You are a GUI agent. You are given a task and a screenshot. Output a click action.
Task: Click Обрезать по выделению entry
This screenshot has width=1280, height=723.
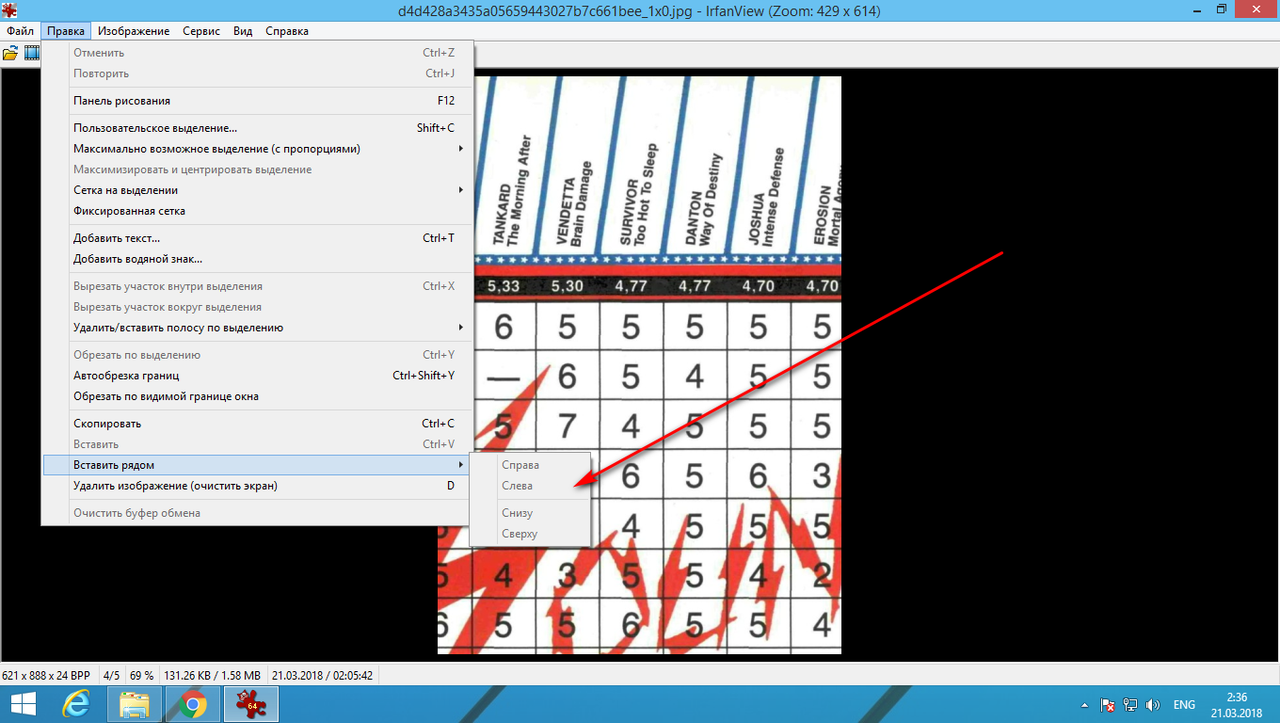click(x=257, y=355)
